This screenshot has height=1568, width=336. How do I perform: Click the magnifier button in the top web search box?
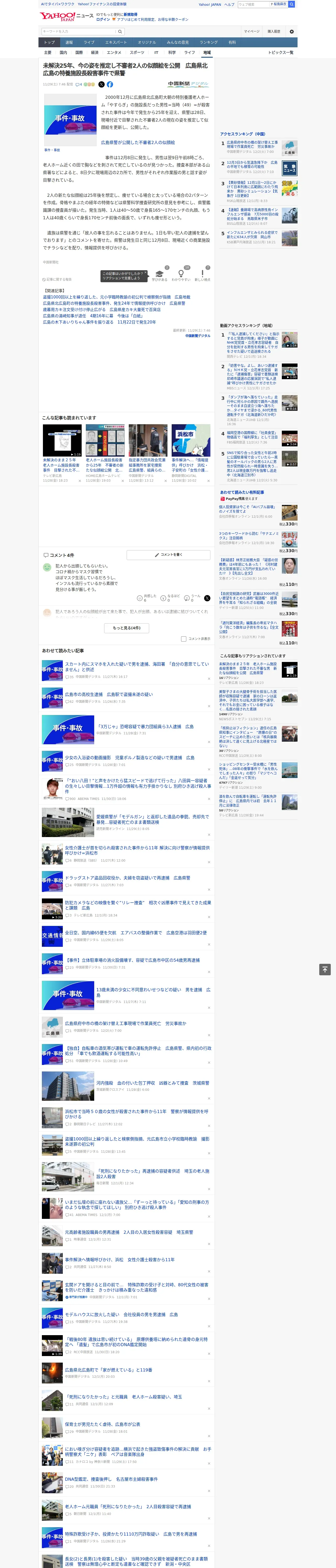pos(292,4)
